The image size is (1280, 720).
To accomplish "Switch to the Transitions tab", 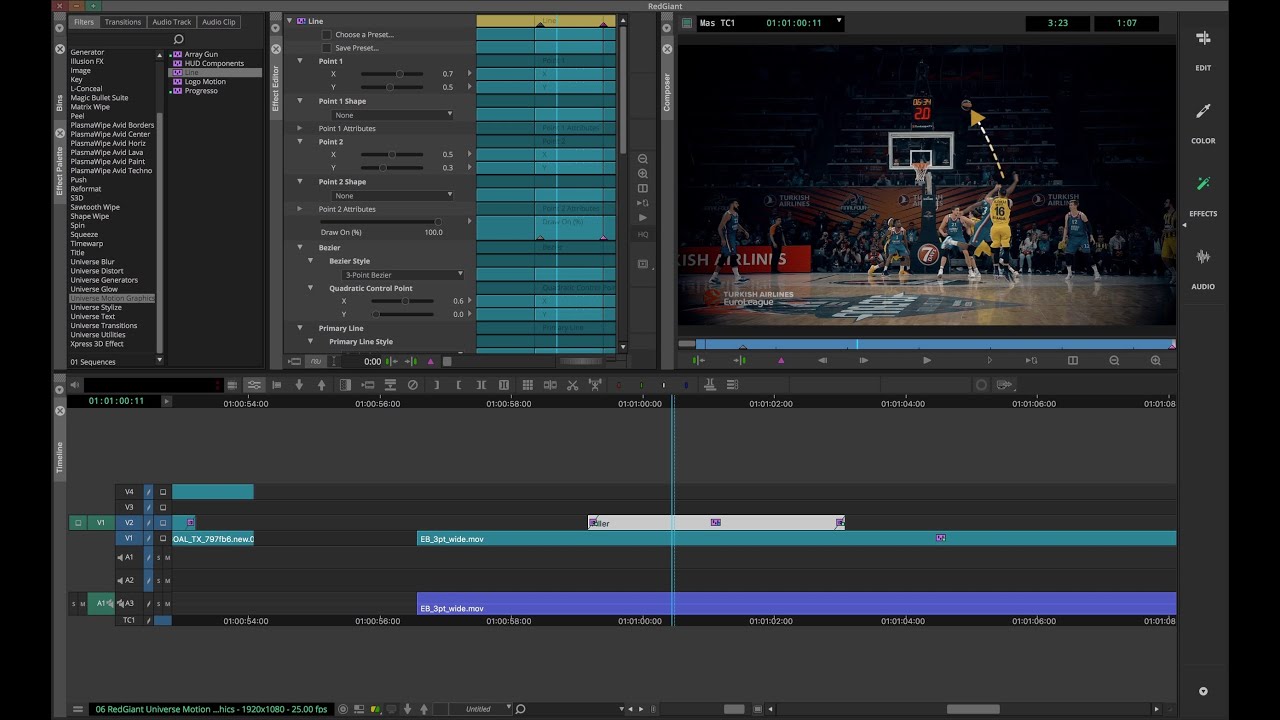I will [x=123, y=22].
